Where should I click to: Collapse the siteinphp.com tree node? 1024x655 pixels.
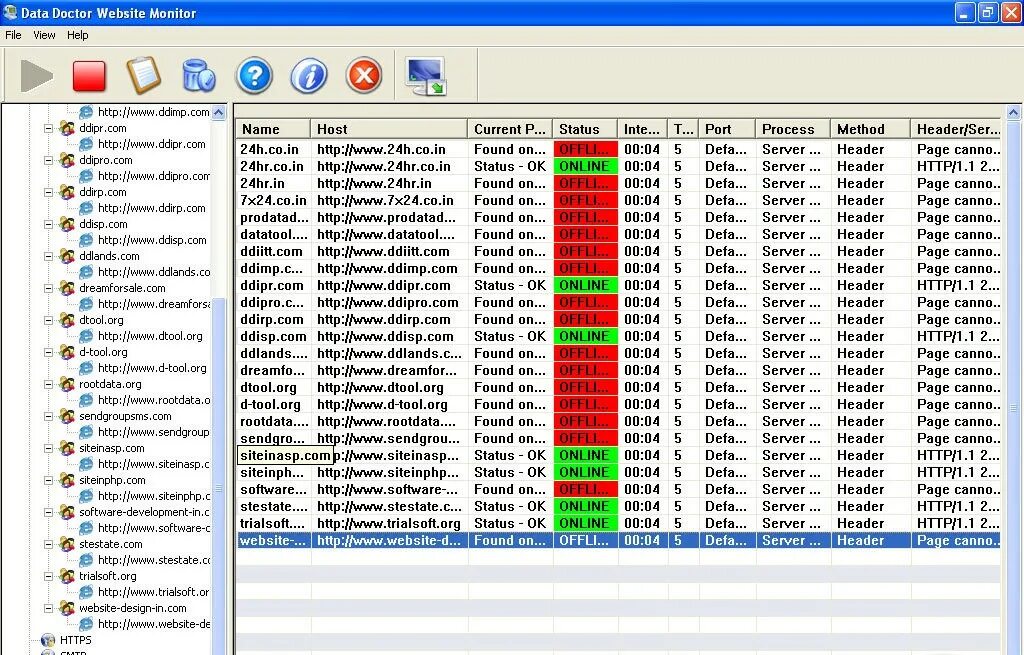pyautogui.click(x=48, y=481)
